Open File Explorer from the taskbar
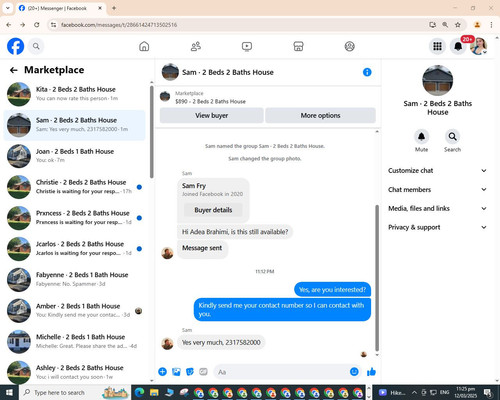This screenshot has height=400, width=500. [154, 392]
